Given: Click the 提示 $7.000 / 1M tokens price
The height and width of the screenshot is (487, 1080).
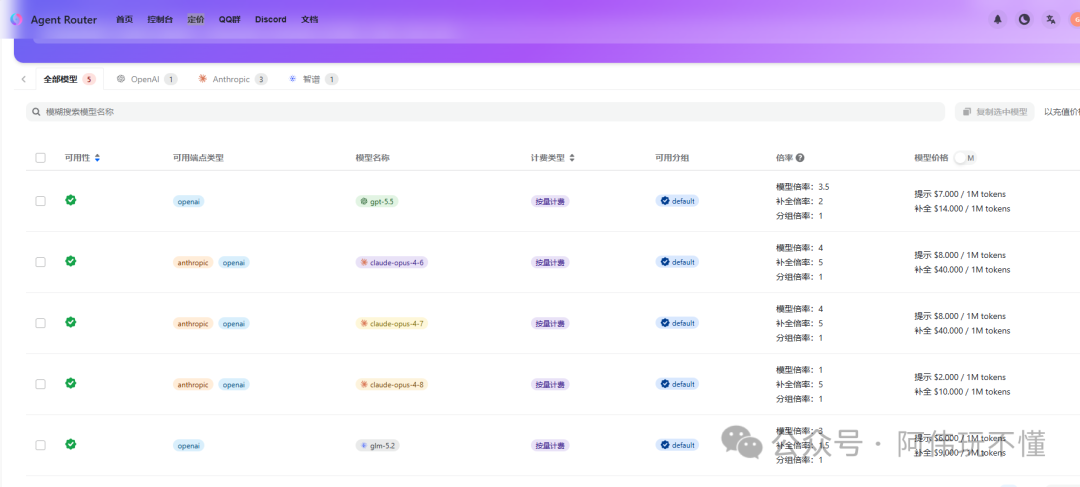Looking at the screenshot, I should click(x=960, y=194).
